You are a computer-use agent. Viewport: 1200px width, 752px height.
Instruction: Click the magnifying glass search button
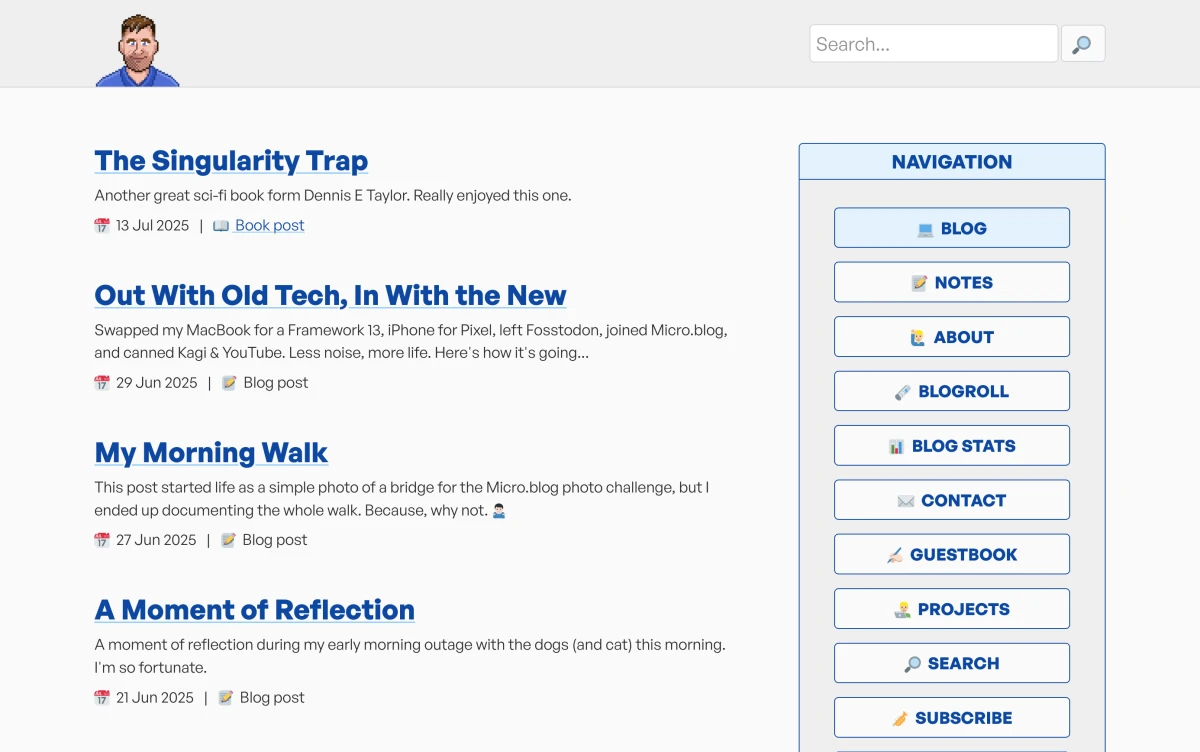pyautogui.click(x=1082, y=44)
